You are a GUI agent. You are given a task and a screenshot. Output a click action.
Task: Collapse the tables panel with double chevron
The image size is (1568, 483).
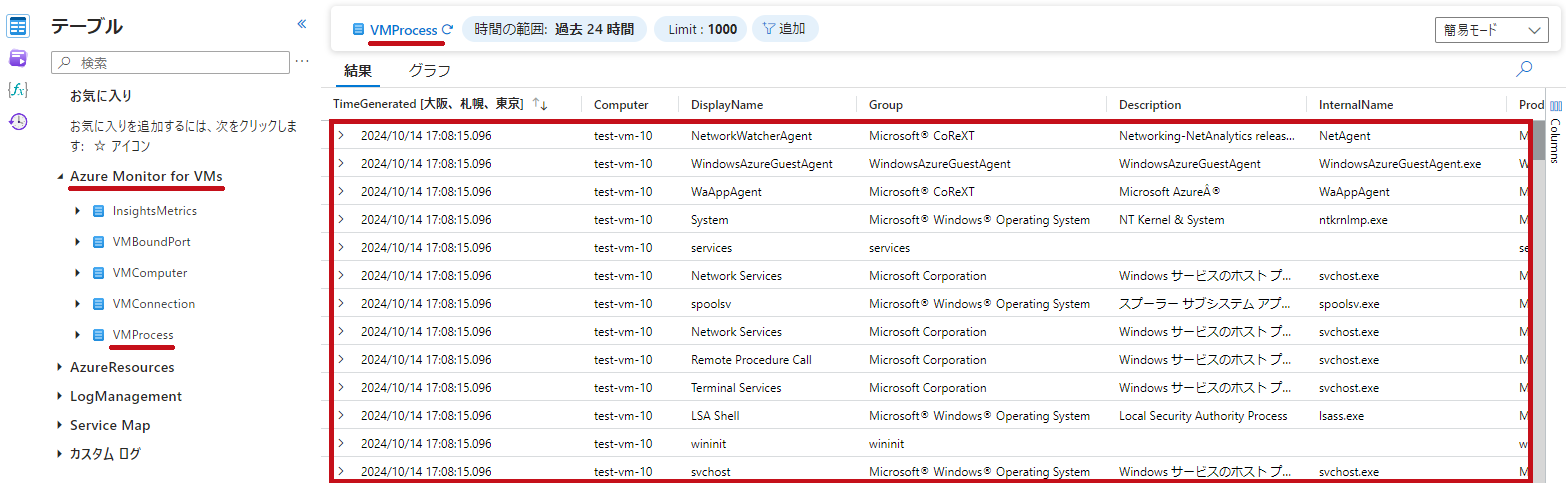coord(302,24)
